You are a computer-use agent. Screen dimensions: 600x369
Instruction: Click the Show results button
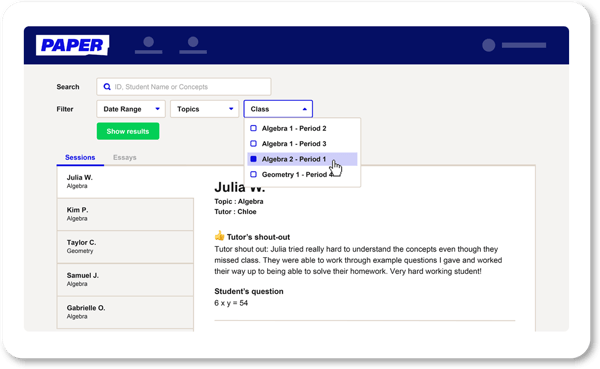coord(128,131)
